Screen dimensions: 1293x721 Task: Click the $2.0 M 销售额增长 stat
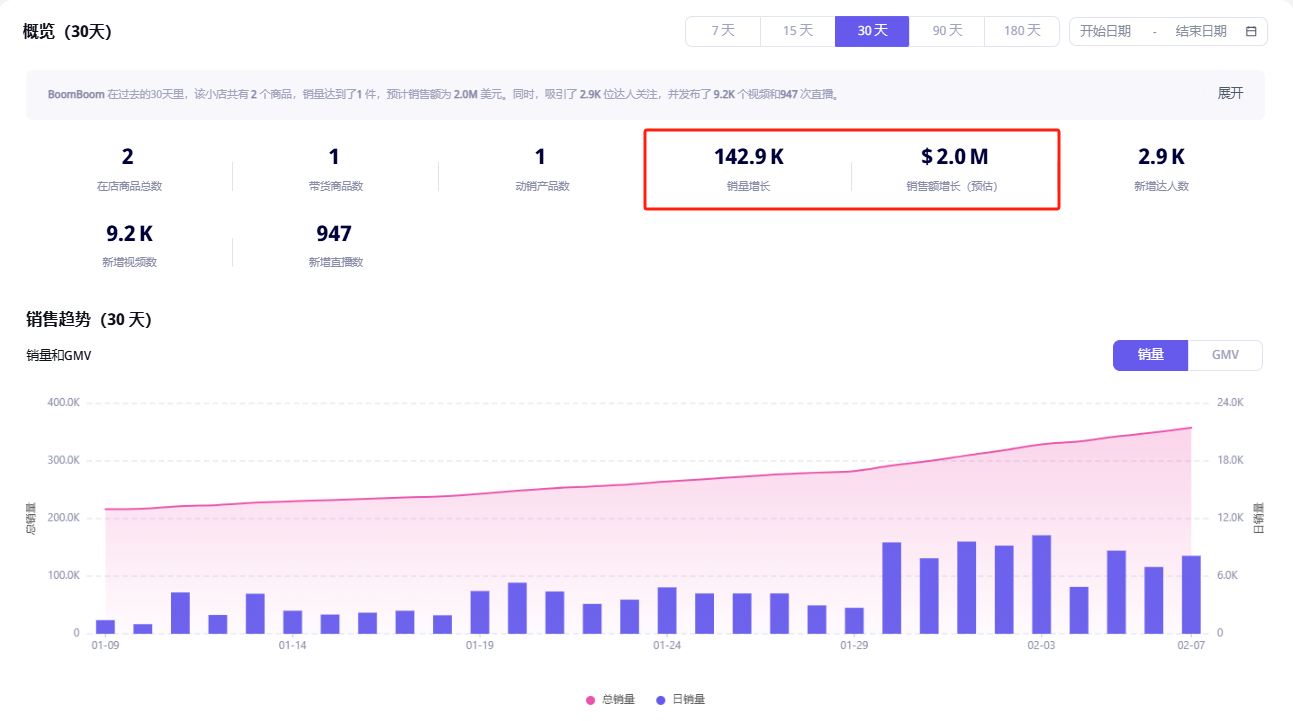(954, 168)
